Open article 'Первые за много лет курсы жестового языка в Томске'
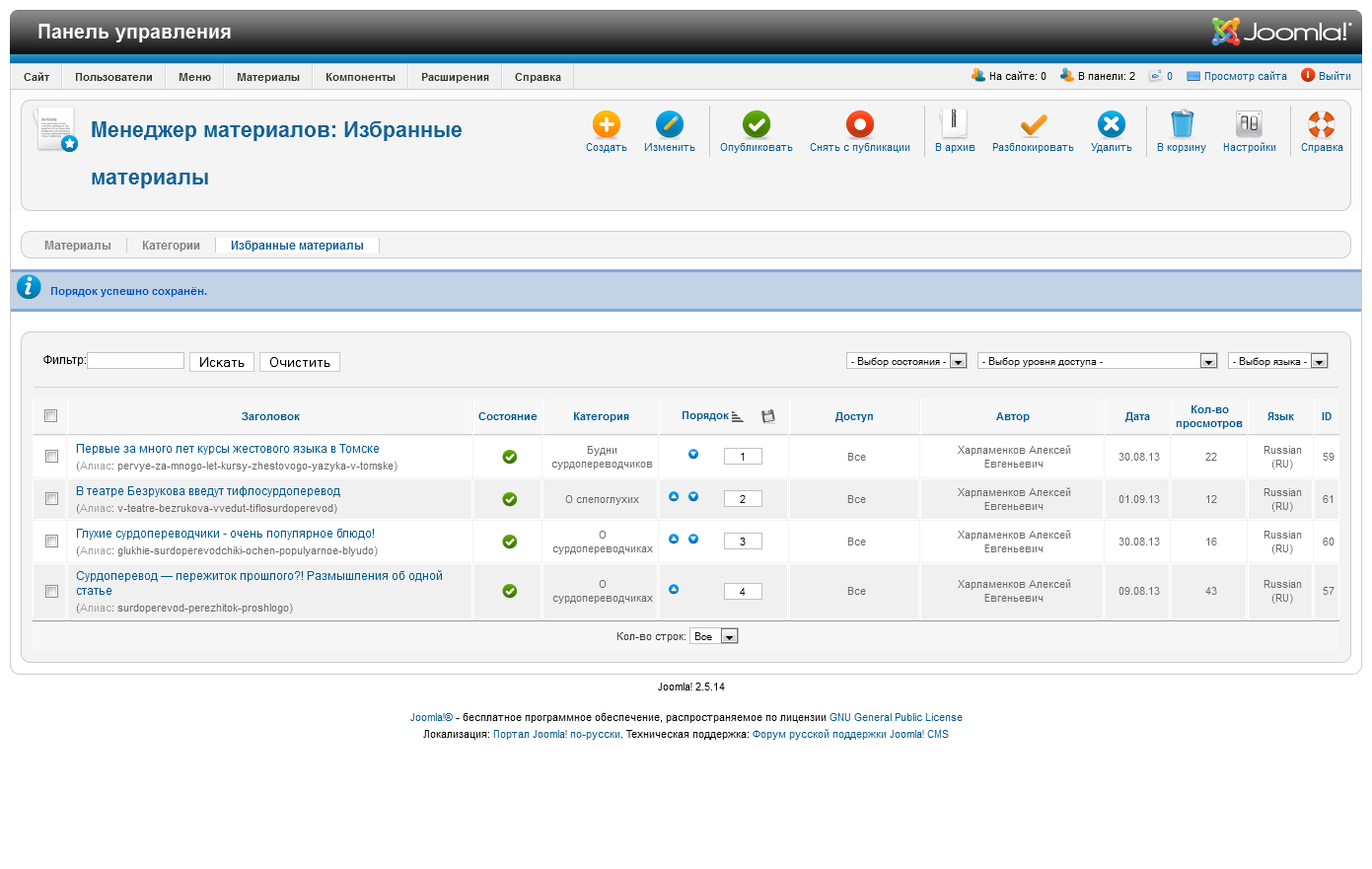The height and width of the screenshot is (869, 1372). pyautogui.click(x=228, y=449)
